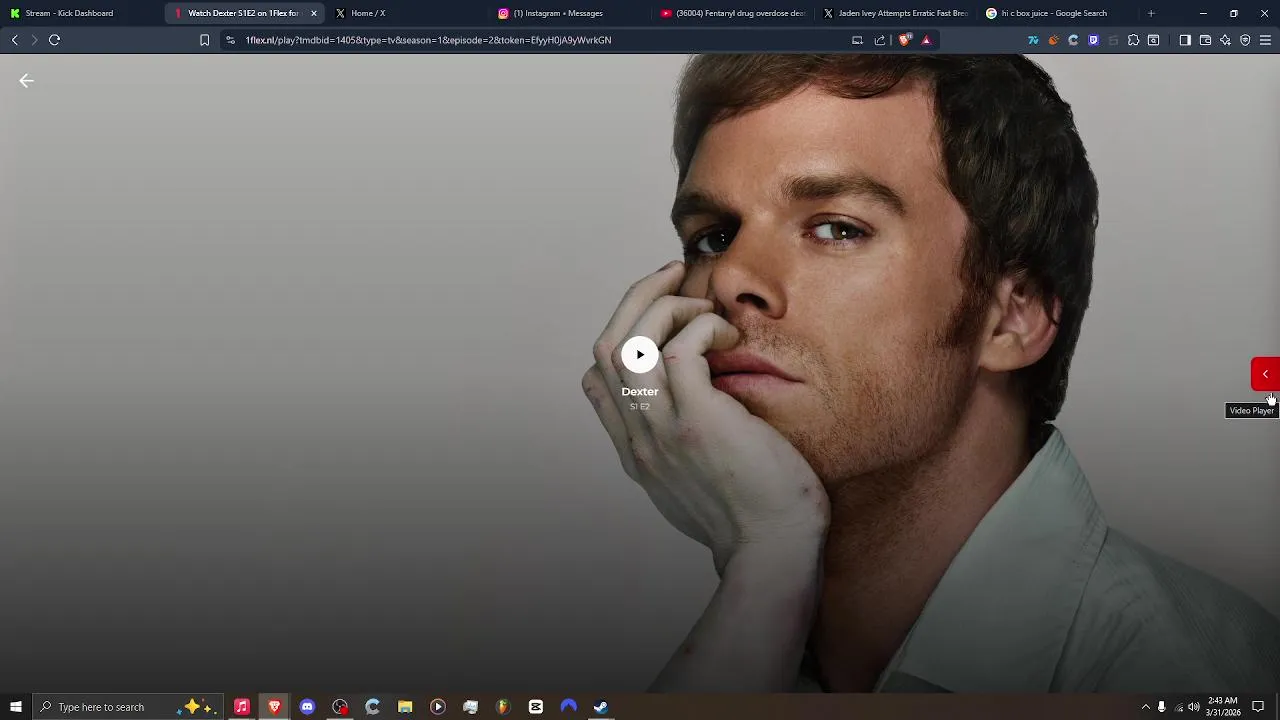Open the blue arc icon in taskbar

[x=569, y=707]
